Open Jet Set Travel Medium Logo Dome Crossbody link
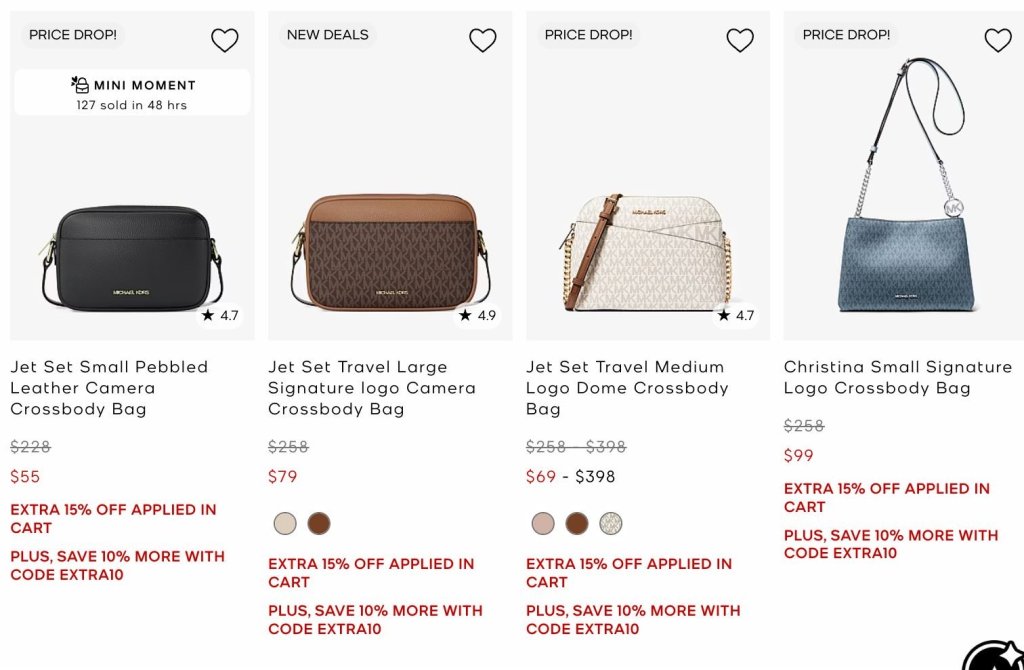This screenshot has width=1024, height=670. pyautogui.click(x=627, y=388)
